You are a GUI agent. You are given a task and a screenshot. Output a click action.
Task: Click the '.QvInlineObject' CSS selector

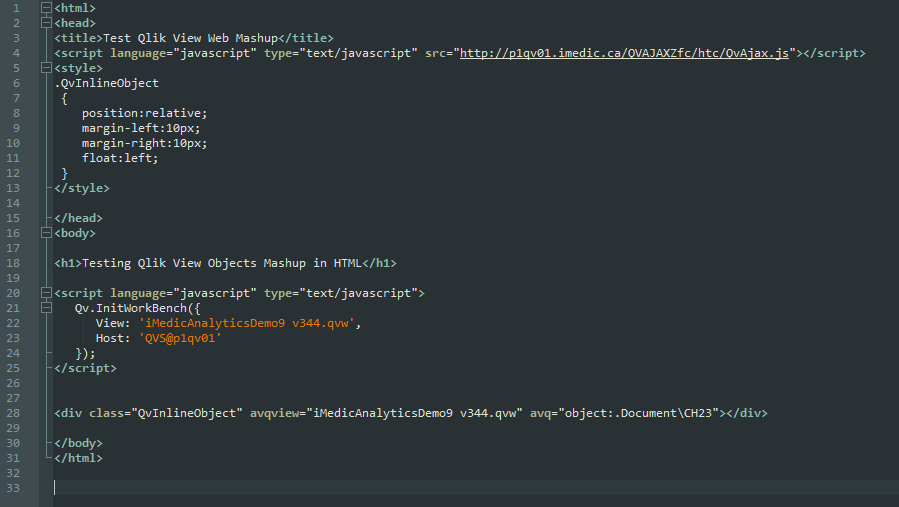(107, 83)
